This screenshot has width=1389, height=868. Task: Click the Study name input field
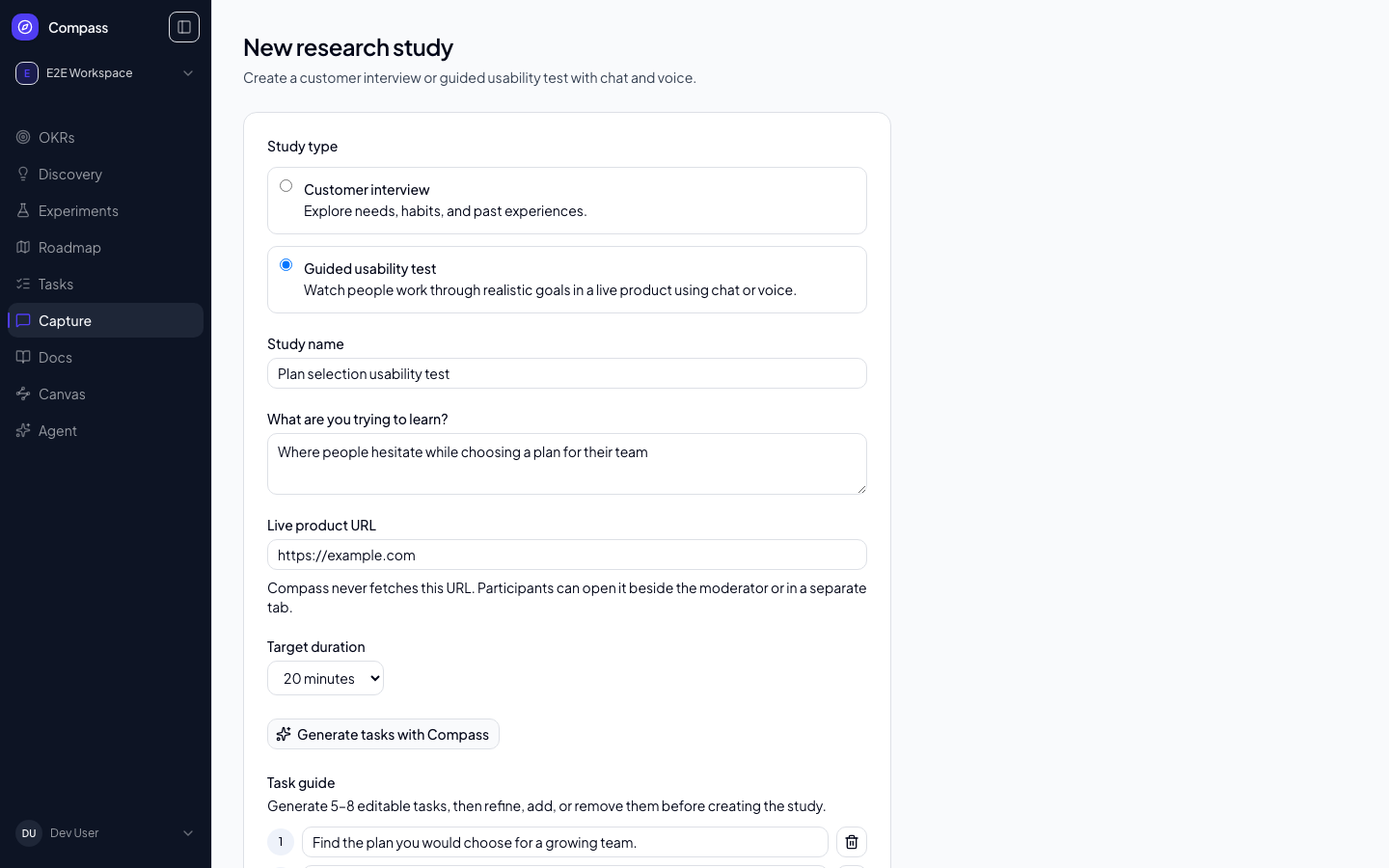[567, 373]
